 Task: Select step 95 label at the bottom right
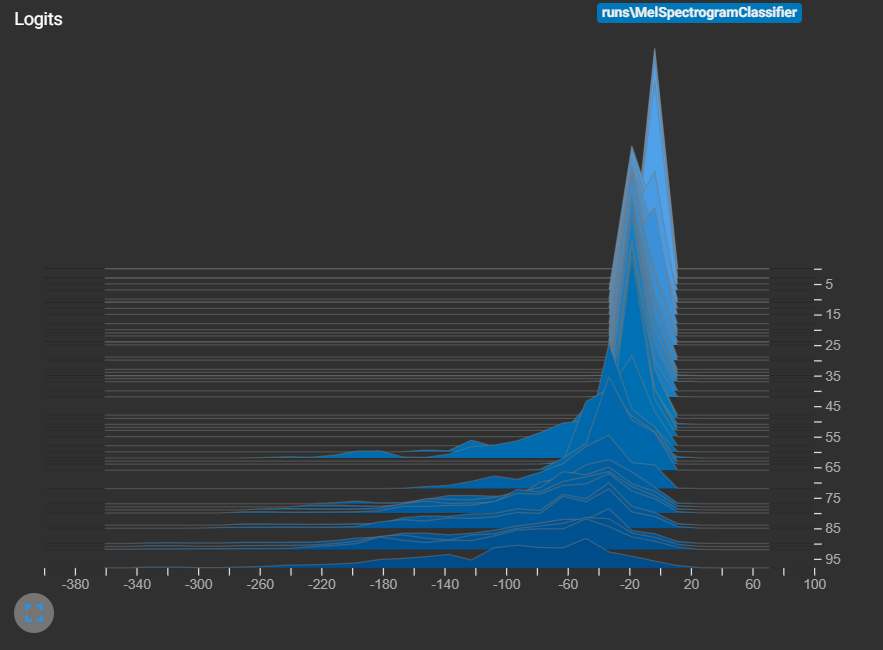pos(831,559)
